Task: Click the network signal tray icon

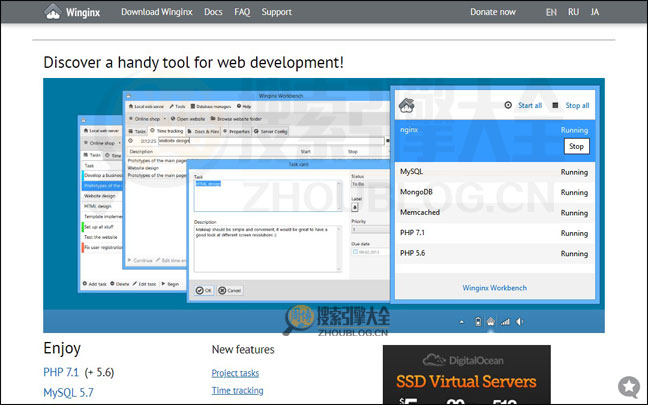Action: point(505,322)
